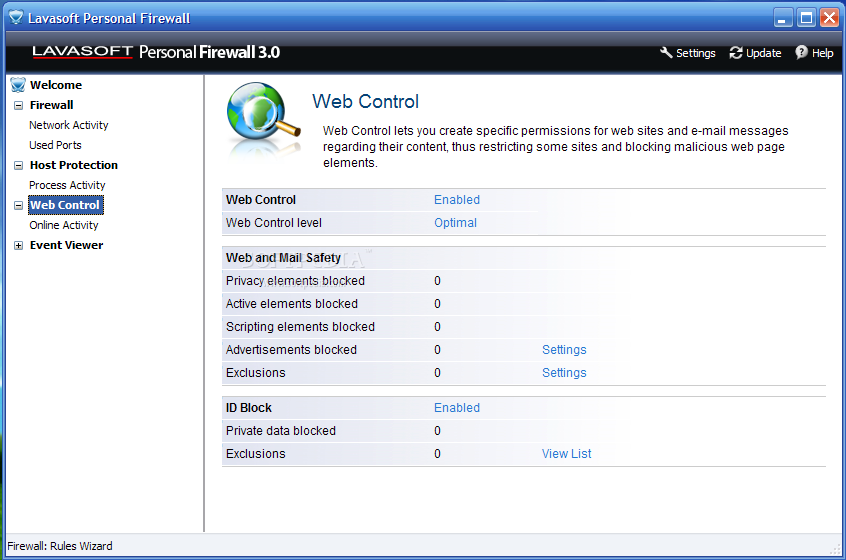This screenshot has height=560, width=846.
Task: Open the Used Ports view
Action: [x=55, y=145]
